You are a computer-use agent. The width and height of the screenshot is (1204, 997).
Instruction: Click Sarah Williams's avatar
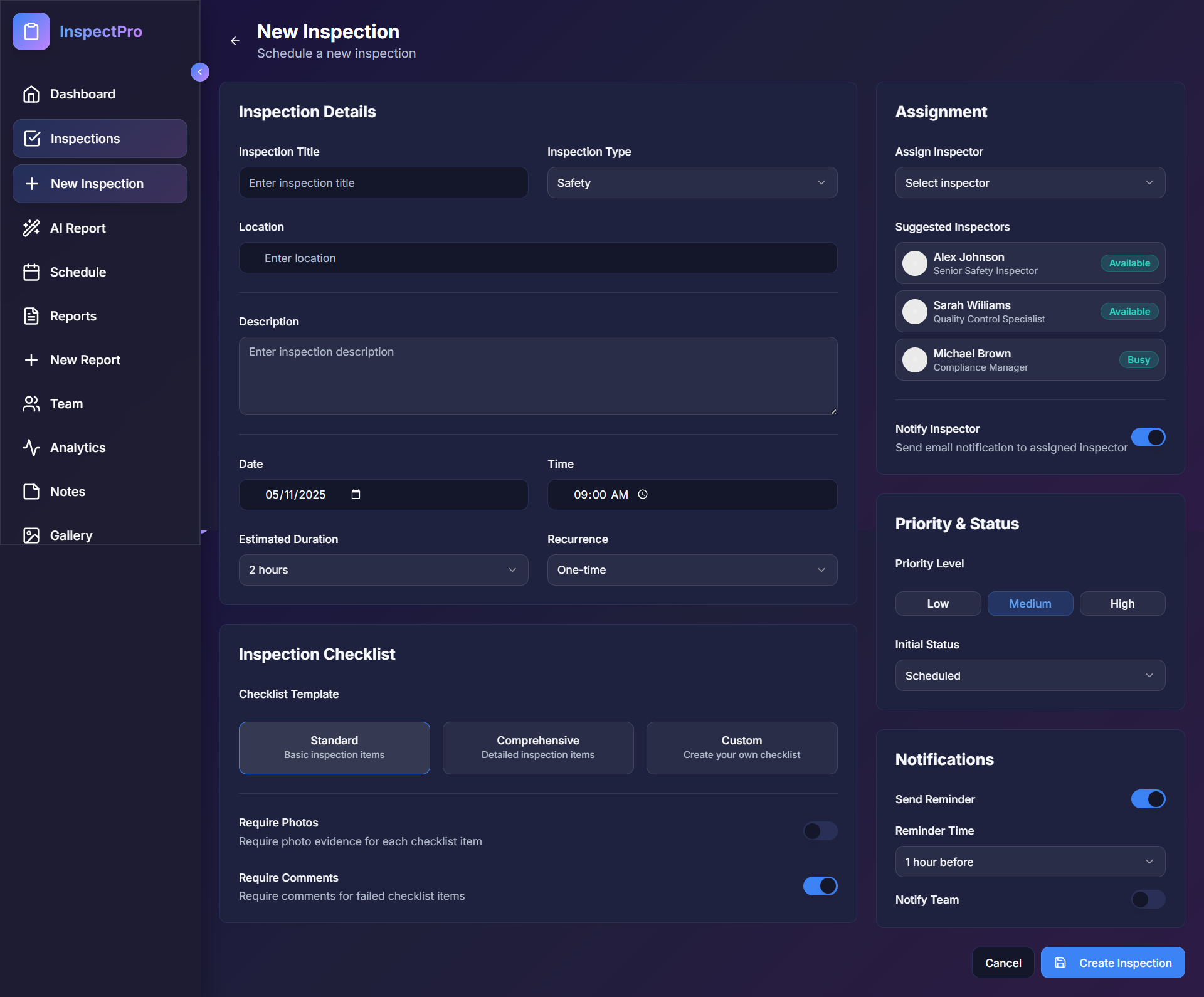click(x=915, y=312)
